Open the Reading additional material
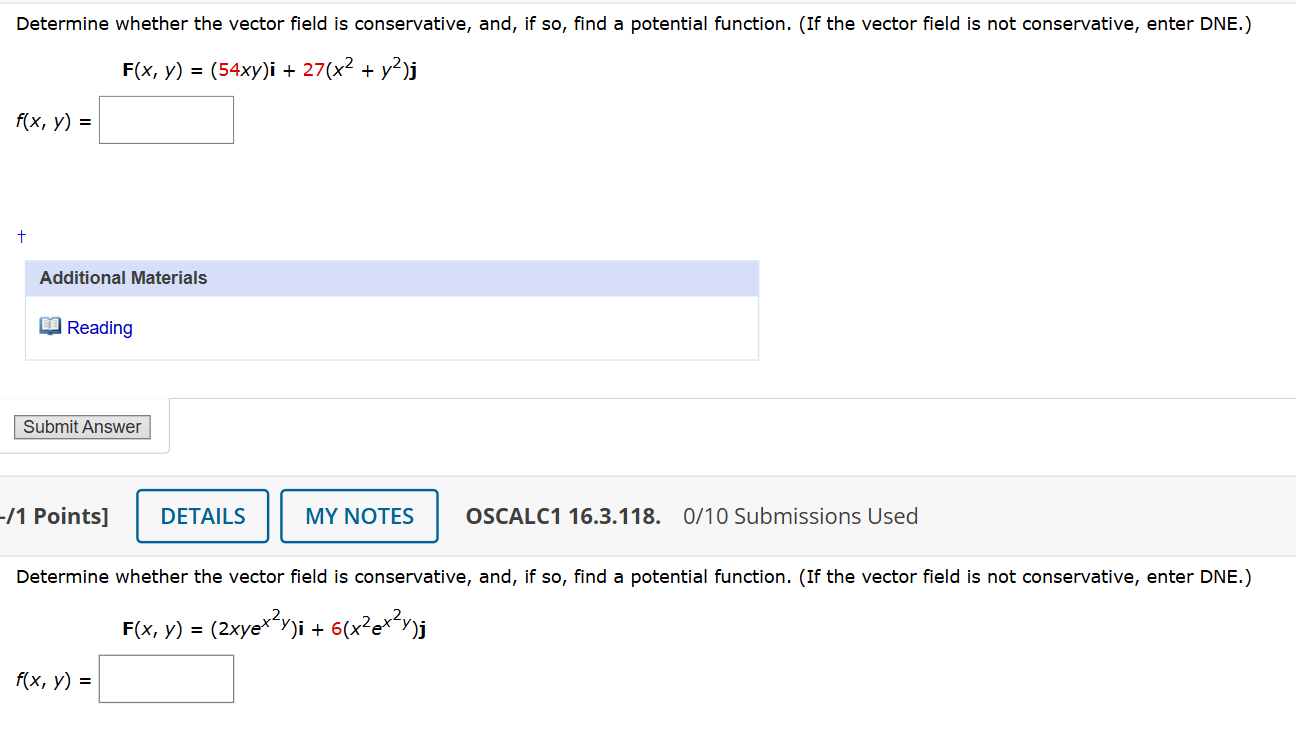 pyautogui.click(x=99, y=327)
